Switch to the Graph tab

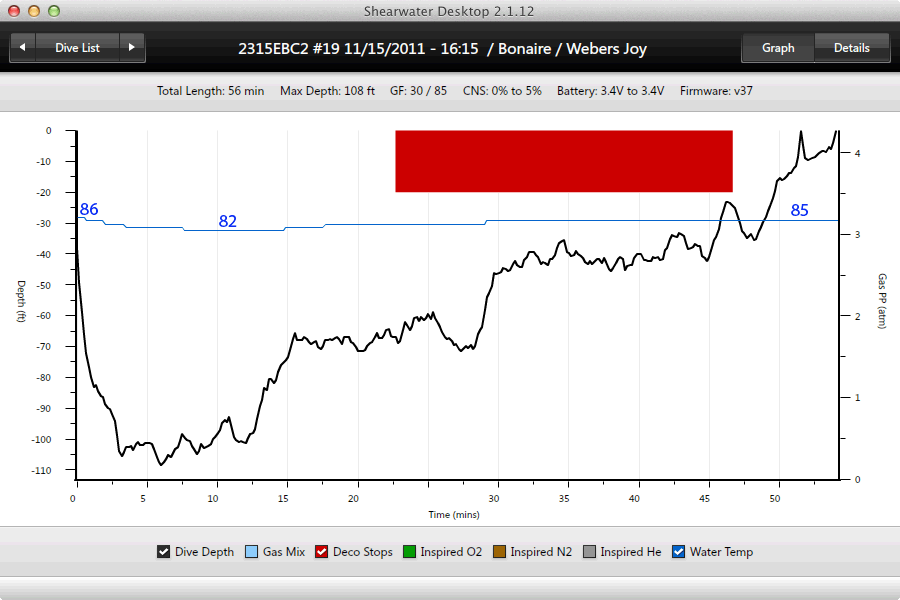click(777, 47)
